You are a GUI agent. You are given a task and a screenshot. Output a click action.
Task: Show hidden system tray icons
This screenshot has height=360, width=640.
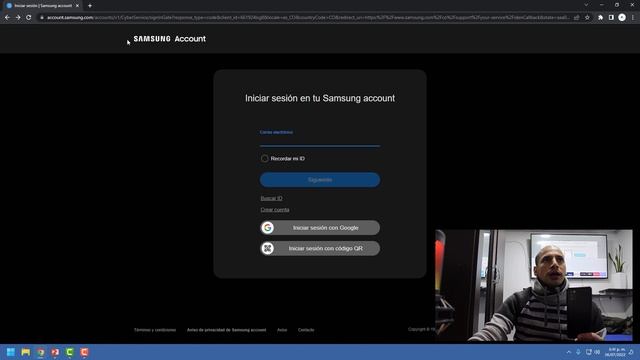[x=569, y=352]
